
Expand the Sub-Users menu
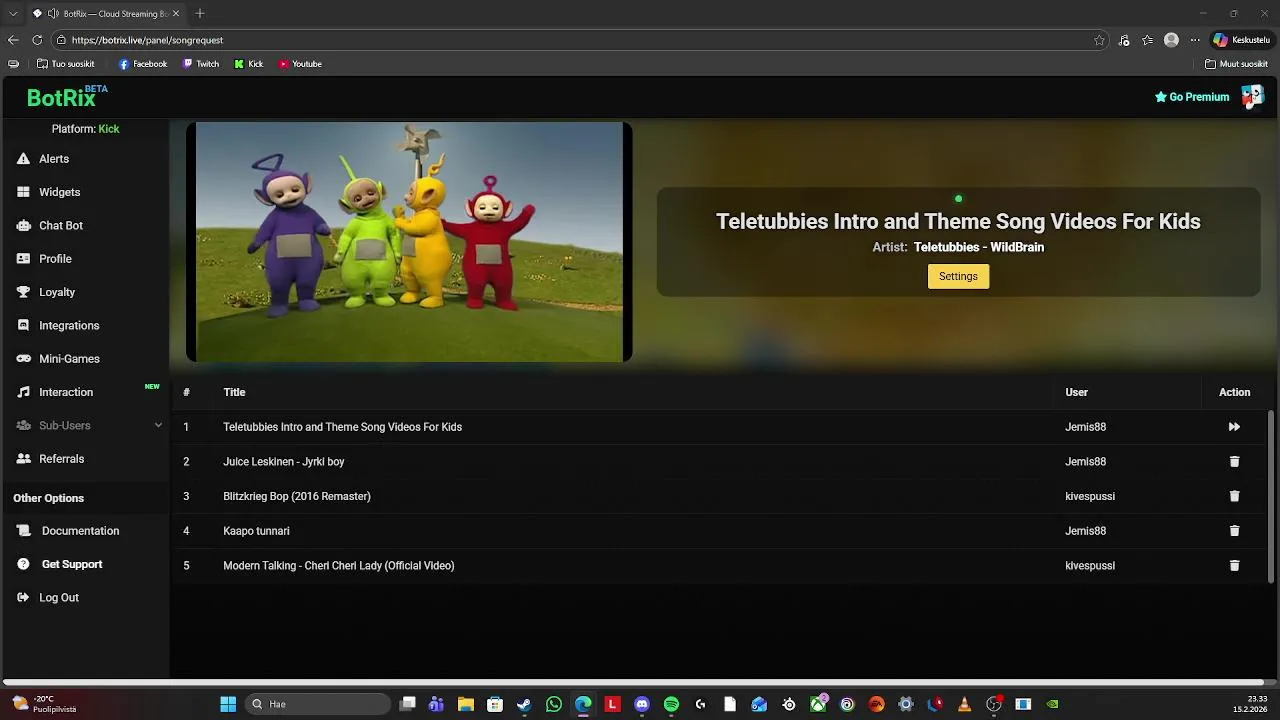[88, 426]
